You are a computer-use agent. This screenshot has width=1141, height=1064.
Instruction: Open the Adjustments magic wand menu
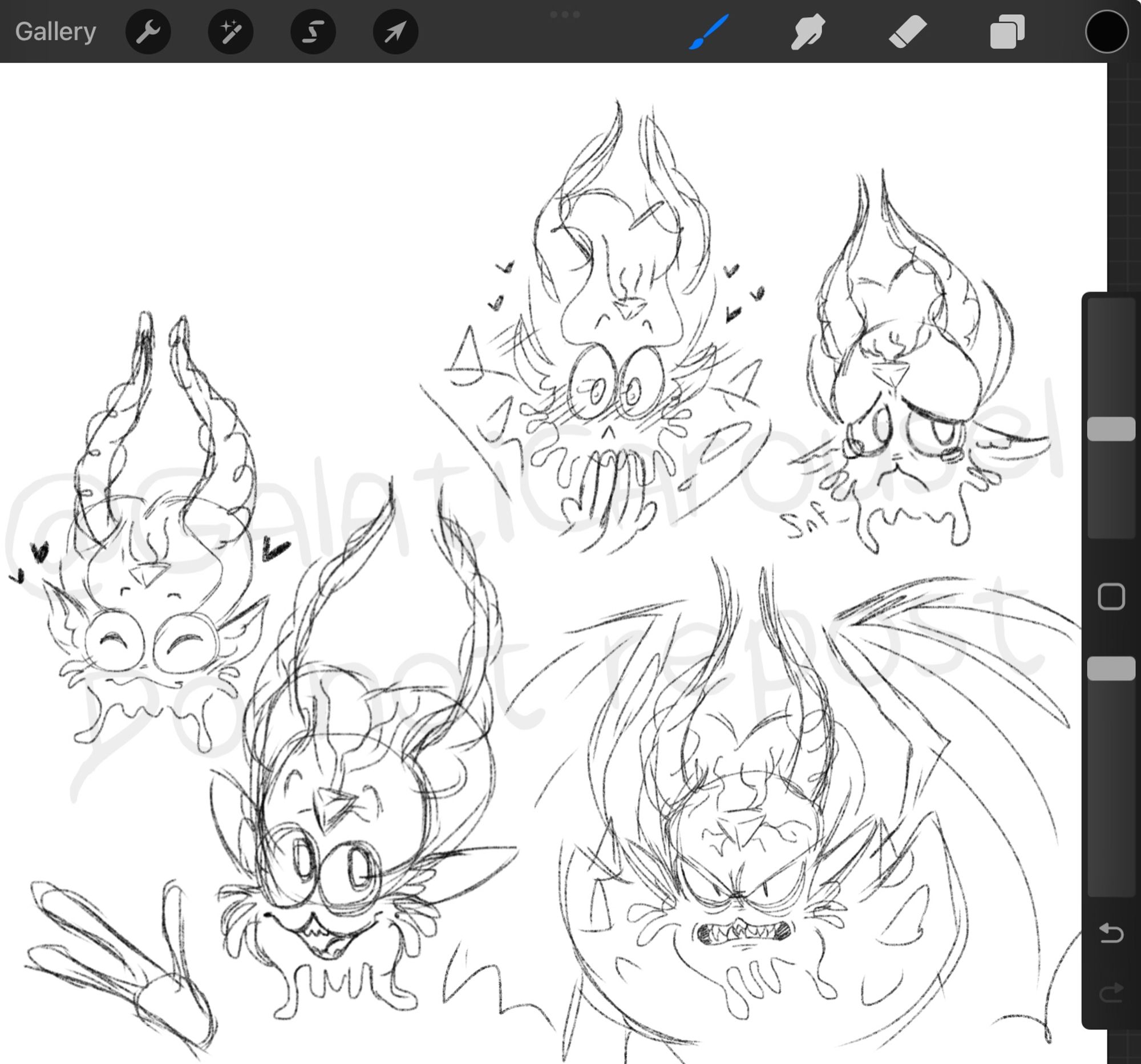pyautogui.click(x=230, y=31)
